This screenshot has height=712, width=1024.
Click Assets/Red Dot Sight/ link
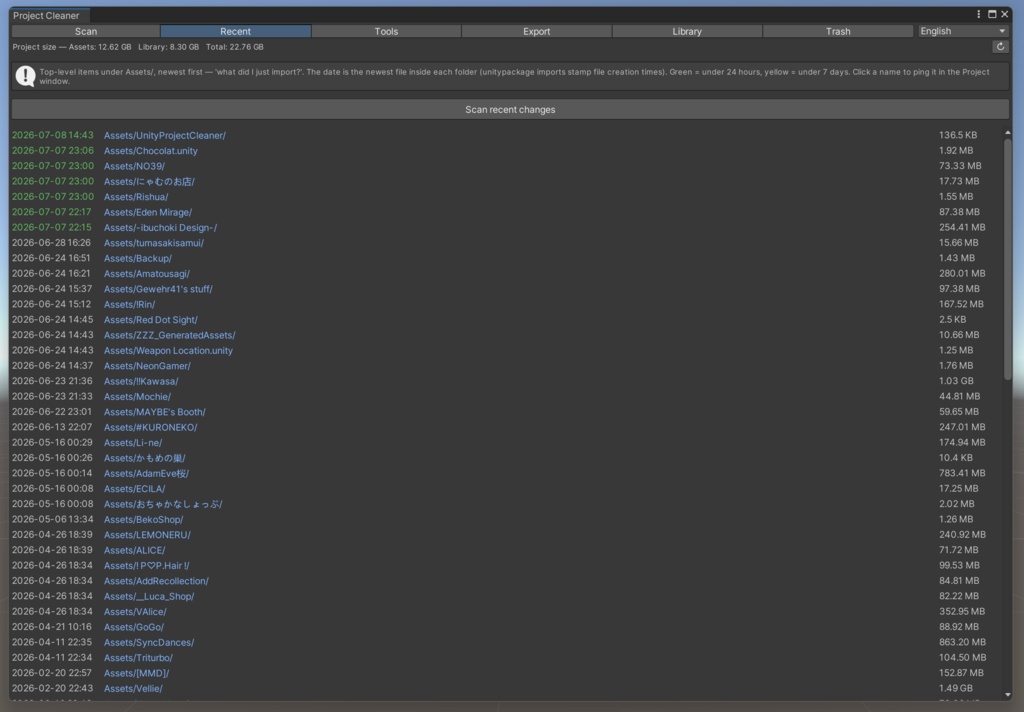(150, 319)
